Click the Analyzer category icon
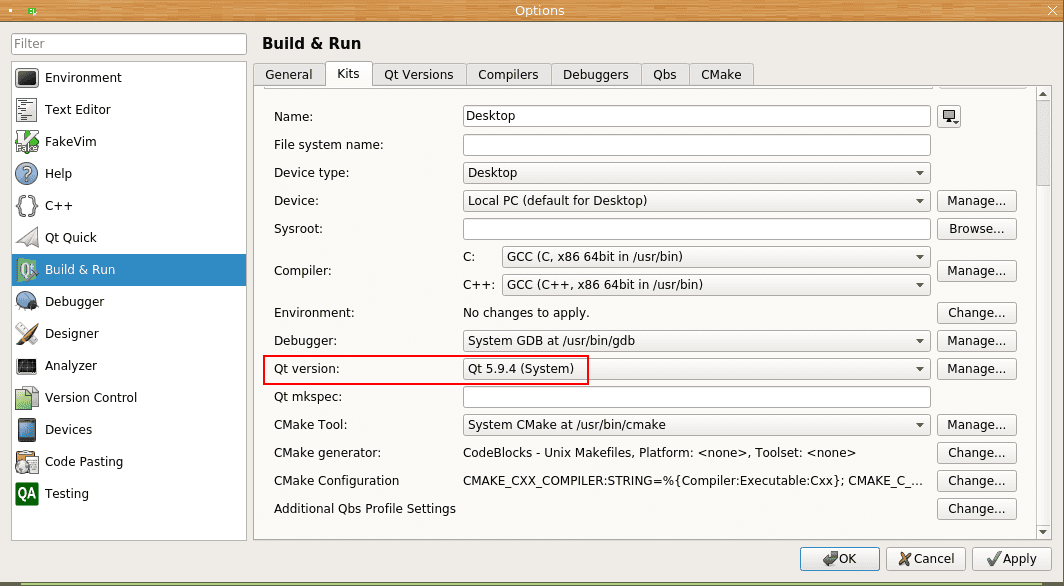1064x586 pixels. 27,366
